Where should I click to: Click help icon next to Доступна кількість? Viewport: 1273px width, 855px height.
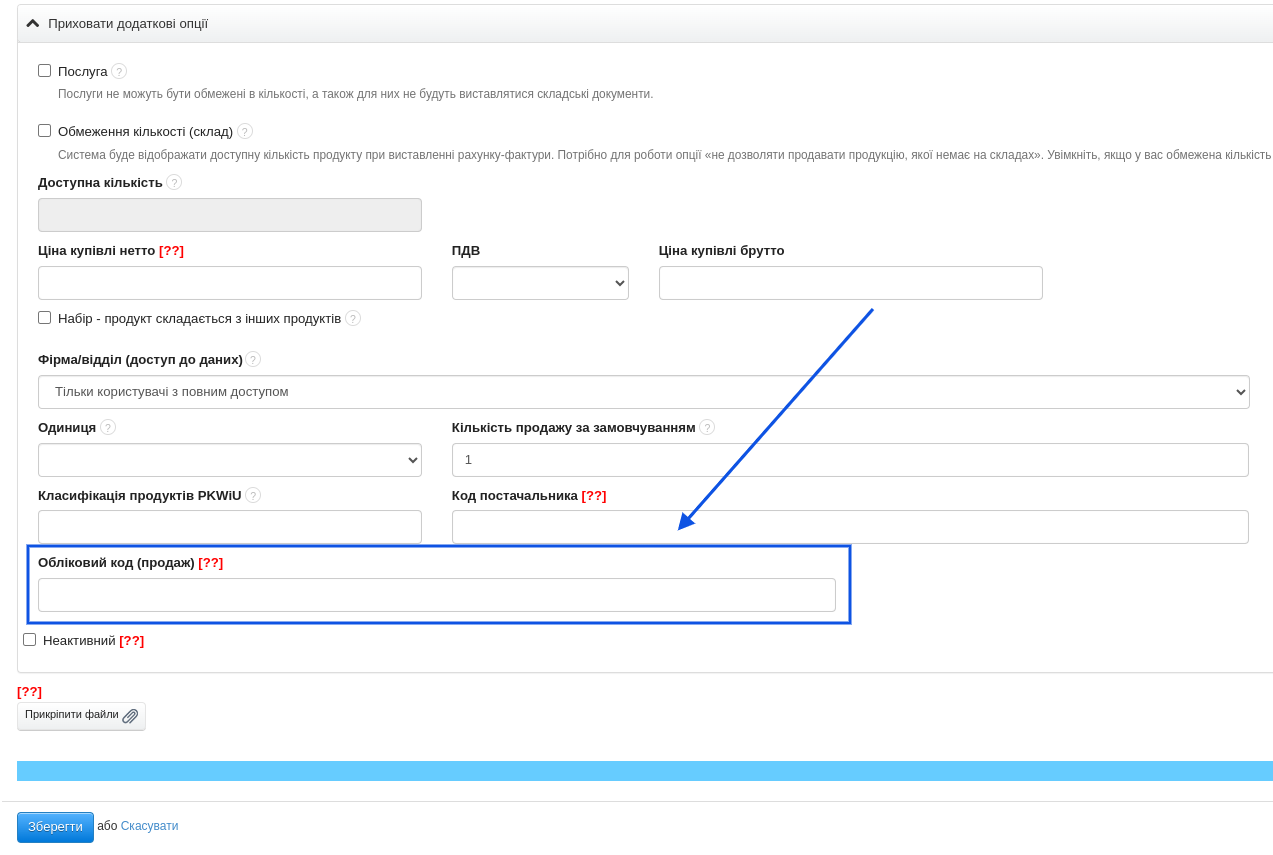click(x=174, y=182)
